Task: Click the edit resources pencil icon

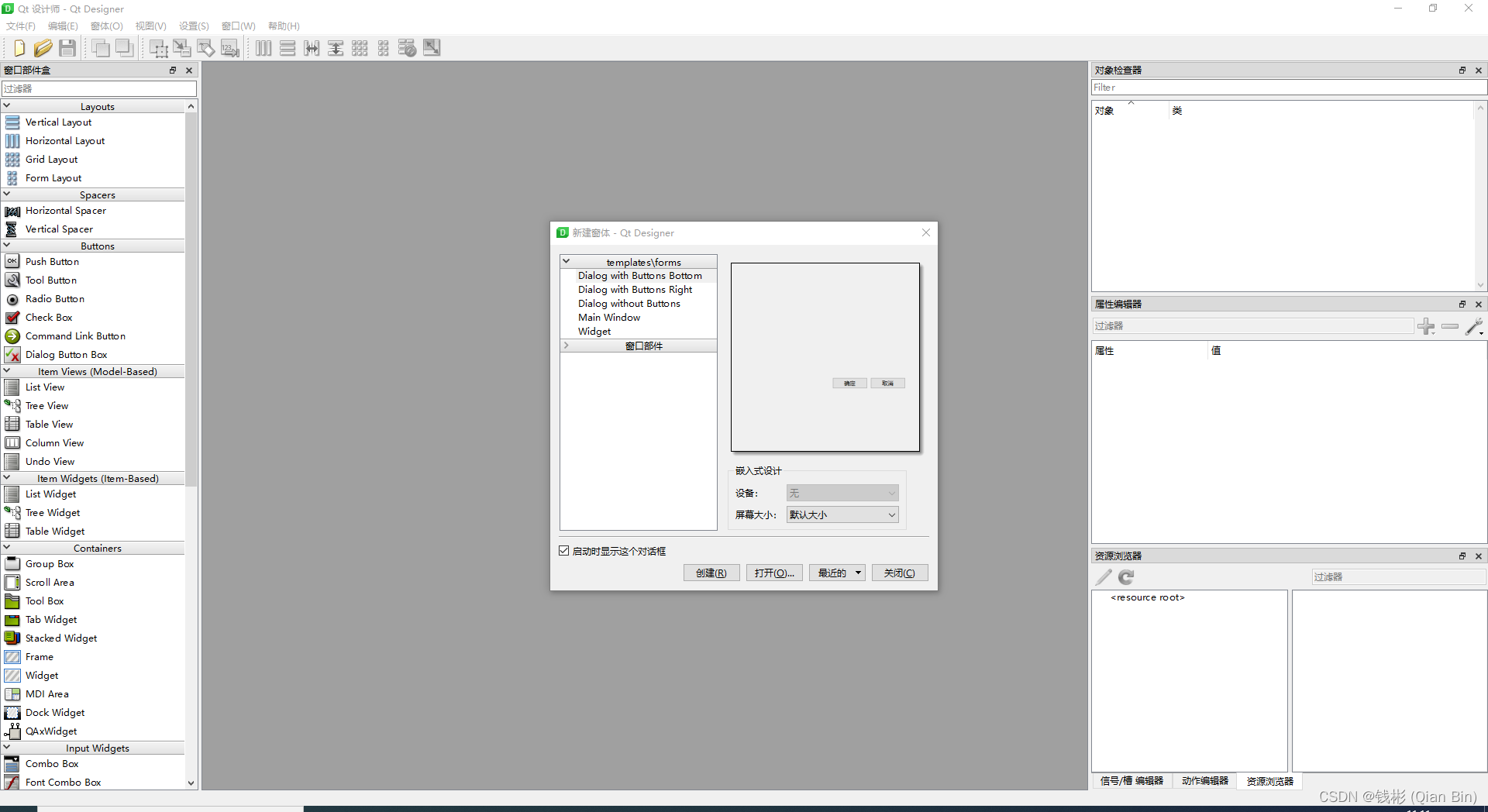Action: click(1104, 577)
